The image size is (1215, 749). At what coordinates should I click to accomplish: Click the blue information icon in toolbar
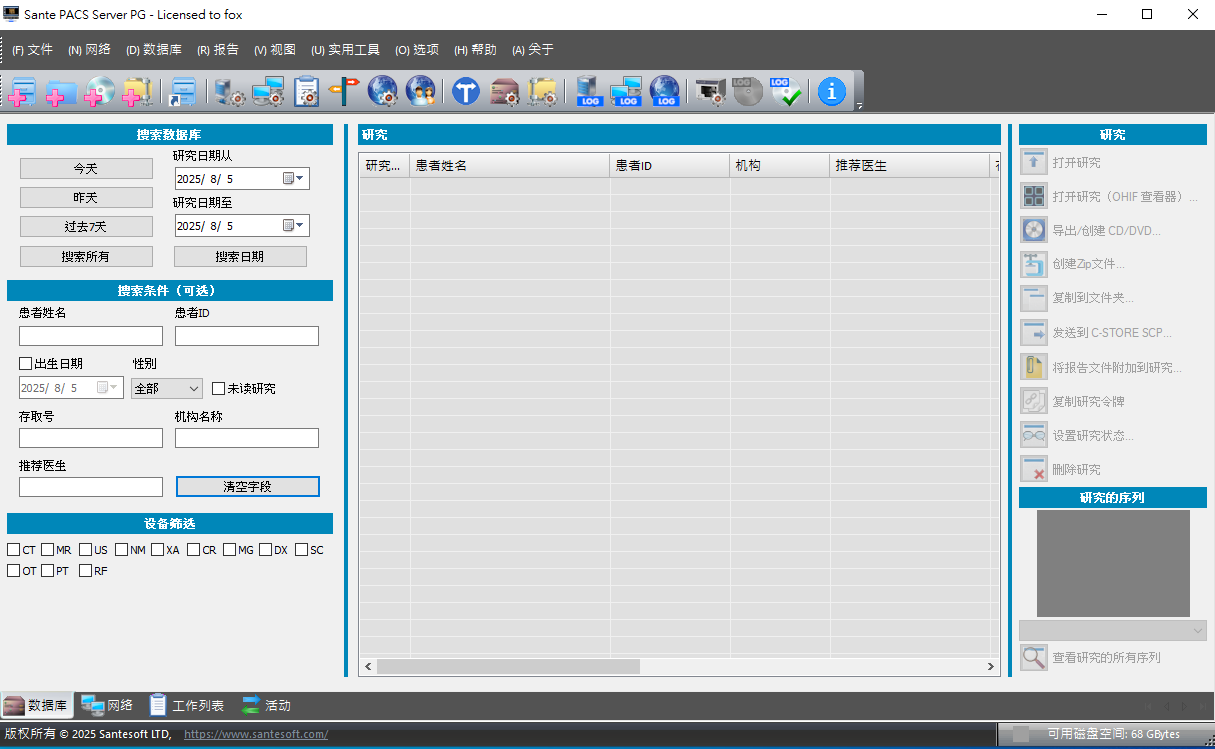(831, 92)
